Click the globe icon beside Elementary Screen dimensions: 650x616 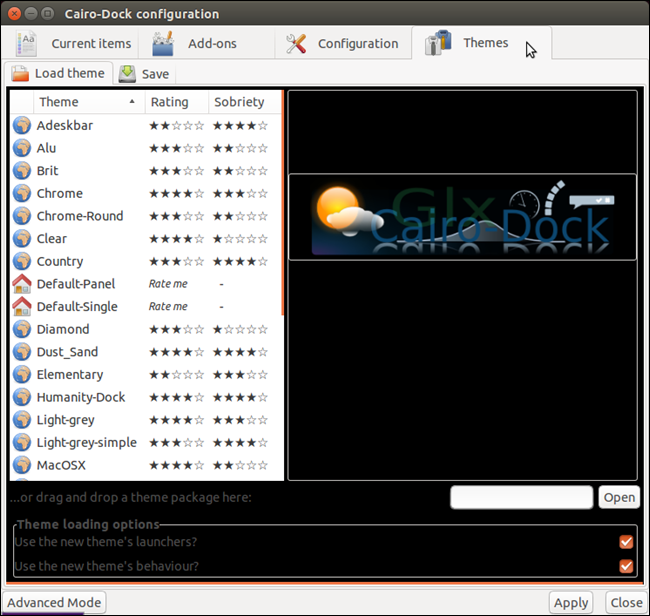22,374
